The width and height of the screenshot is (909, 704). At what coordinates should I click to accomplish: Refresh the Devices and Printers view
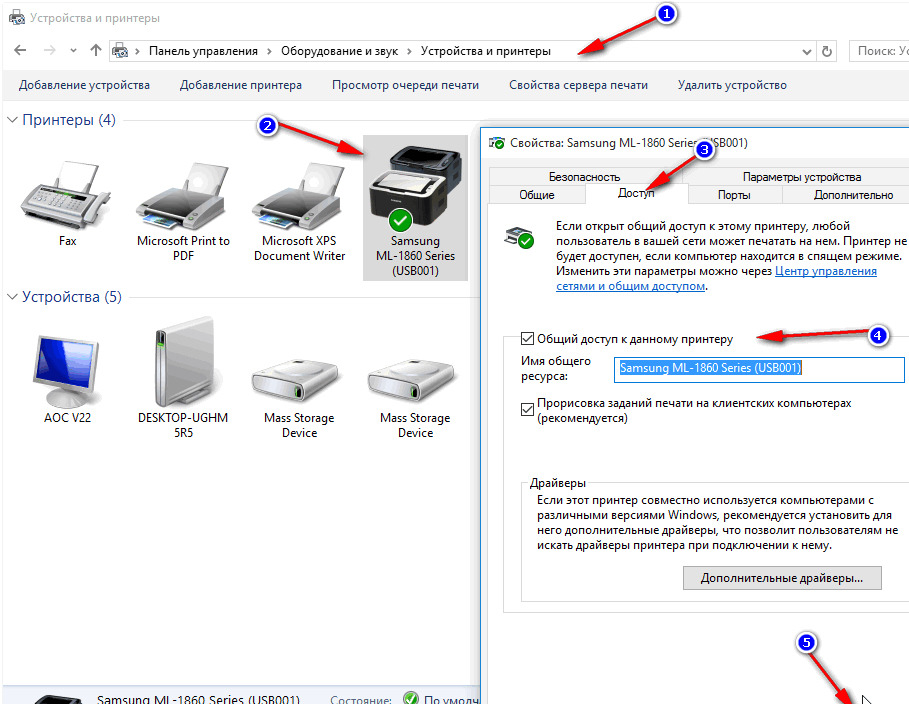click(827, 52)
